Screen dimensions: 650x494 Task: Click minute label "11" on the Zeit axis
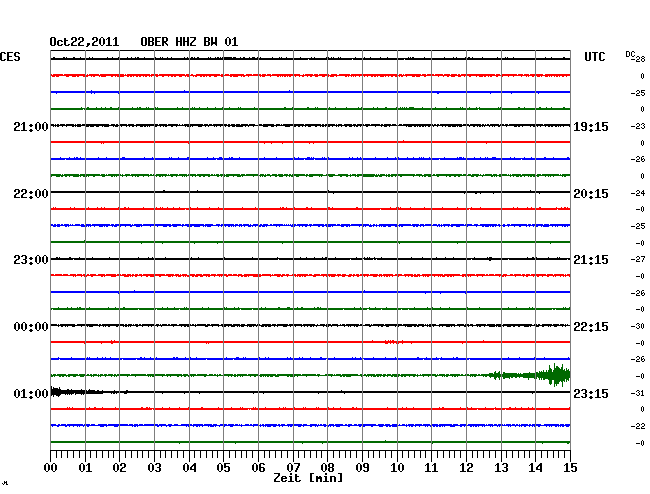[x=431, y=468]
